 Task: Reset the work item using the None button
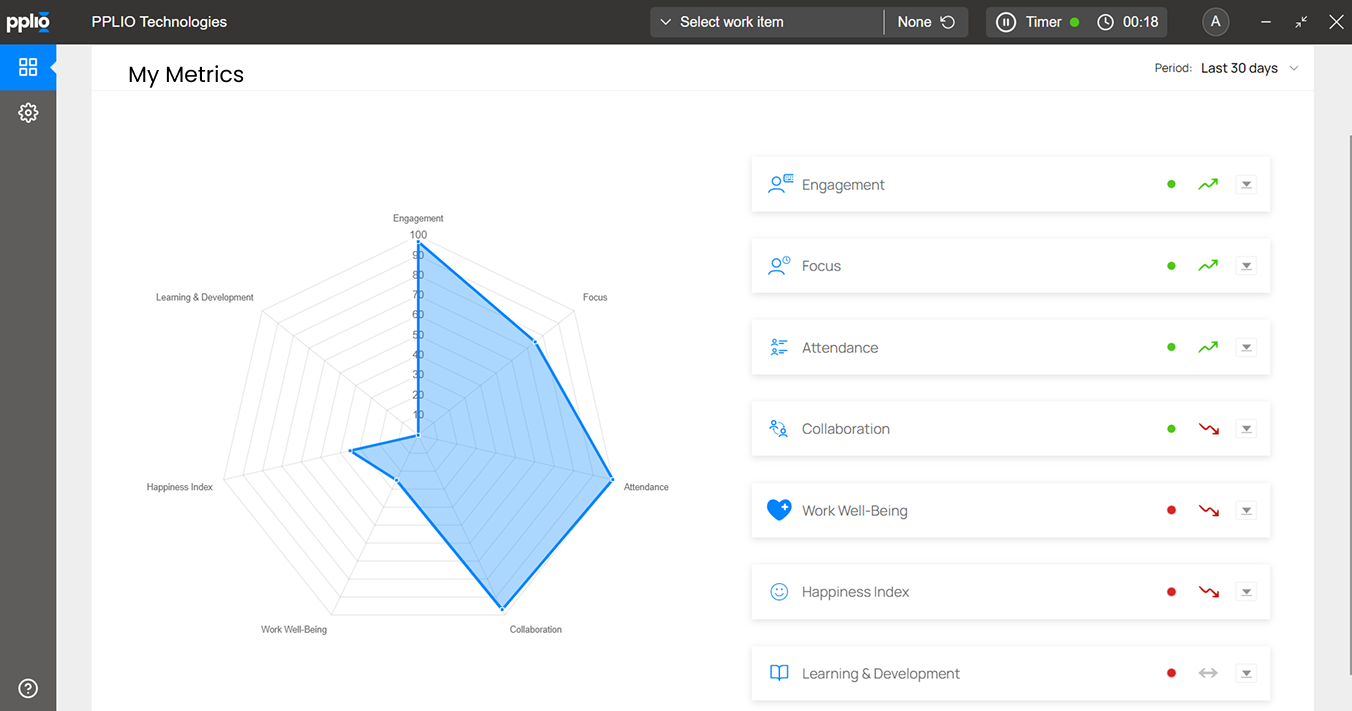(x=925, y=21)
